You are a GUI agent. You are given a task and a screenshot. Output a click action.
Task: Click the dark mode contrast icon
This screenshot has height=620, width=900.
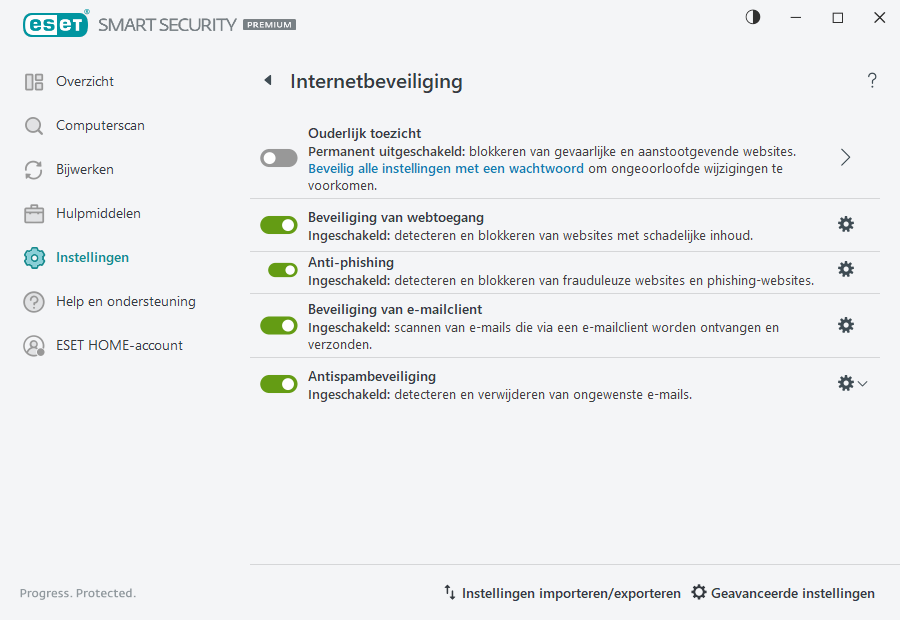[x=752, y=16]
